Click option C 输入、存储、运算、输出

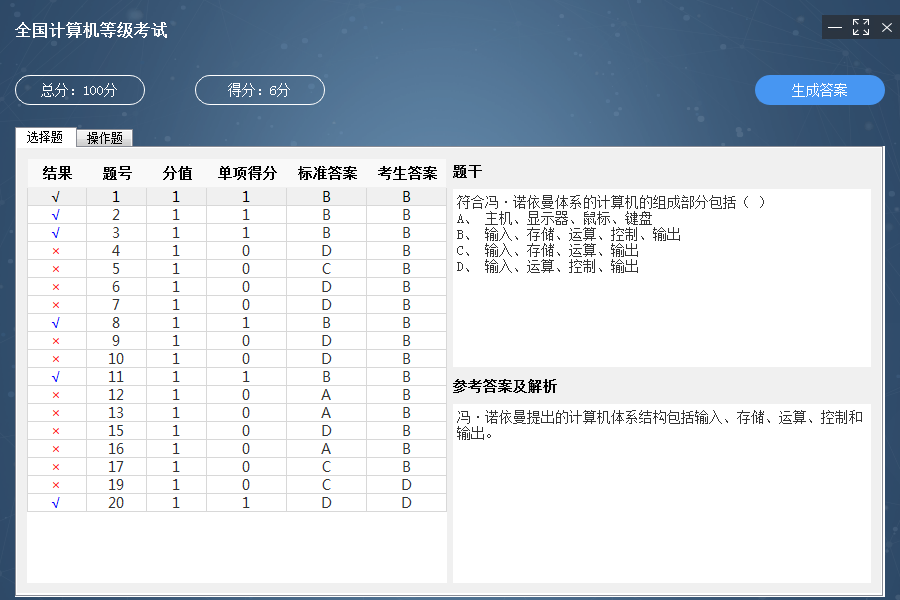tap(548, 251)
